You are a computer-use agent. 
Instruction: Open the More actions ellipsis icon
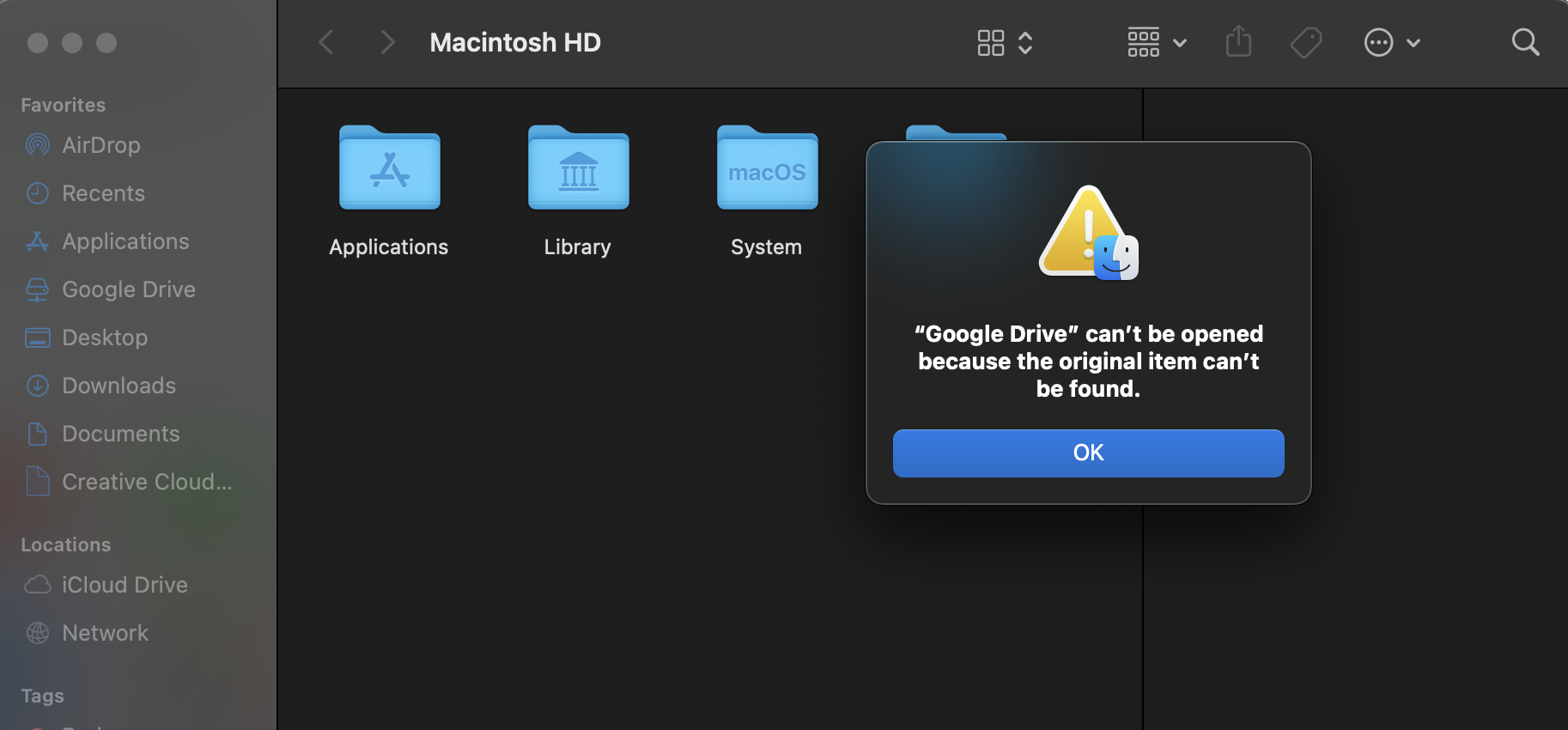[1378, 42]
